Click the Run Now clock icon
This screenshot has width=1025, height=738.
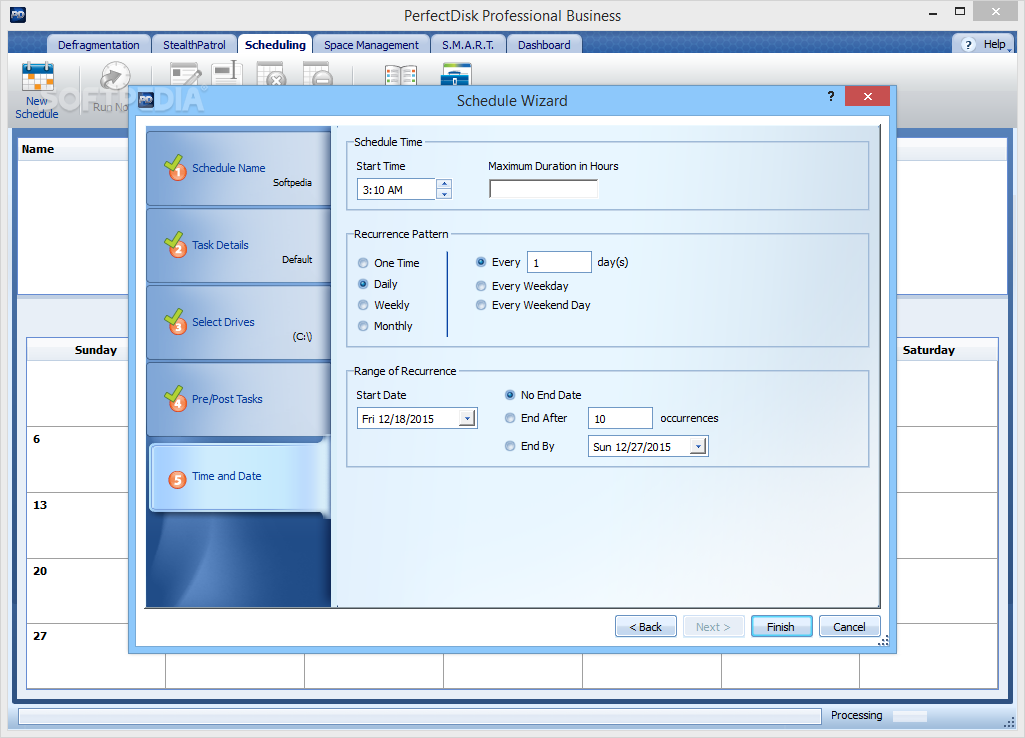pyautogui.click(x=115, y=76)
